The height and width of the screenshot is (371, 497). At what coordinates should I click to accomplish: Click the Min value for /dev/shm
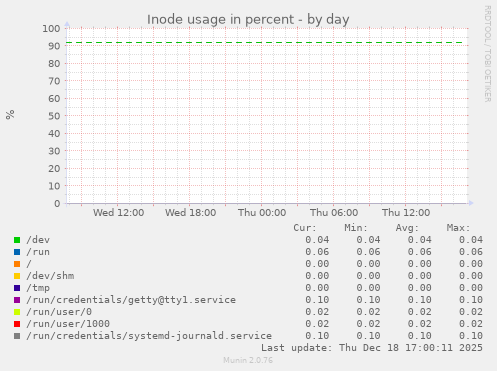pos(368,276)
